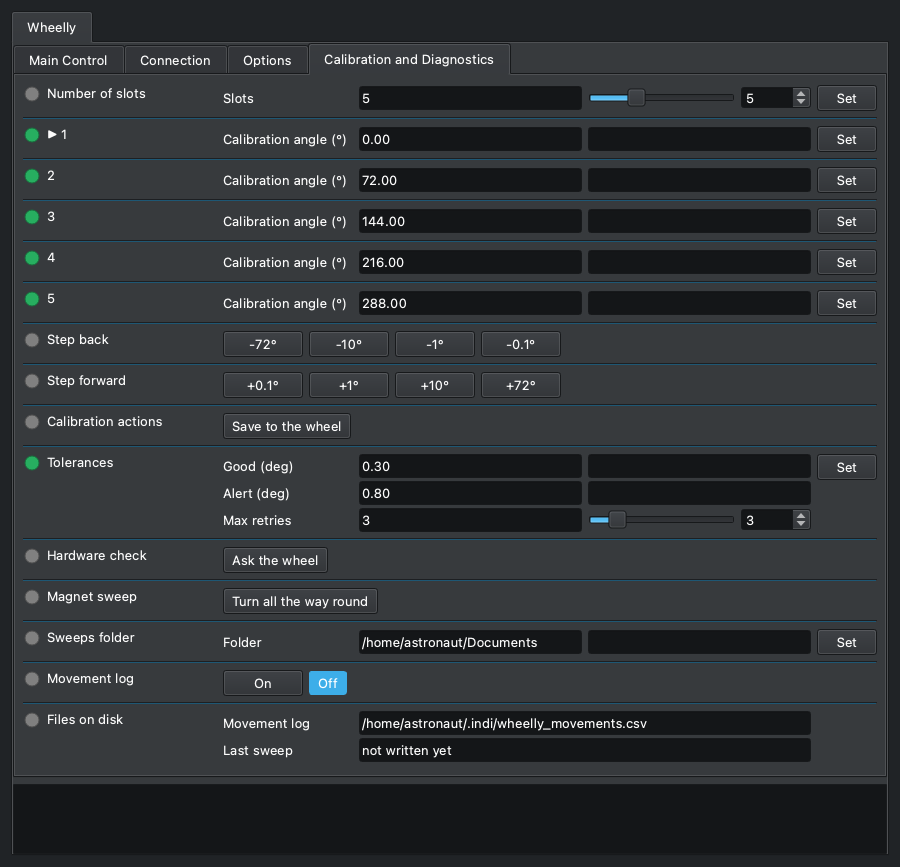Click Set for slot 5 calibration angle
The image size is (900, 867).
tap(846, 304)
